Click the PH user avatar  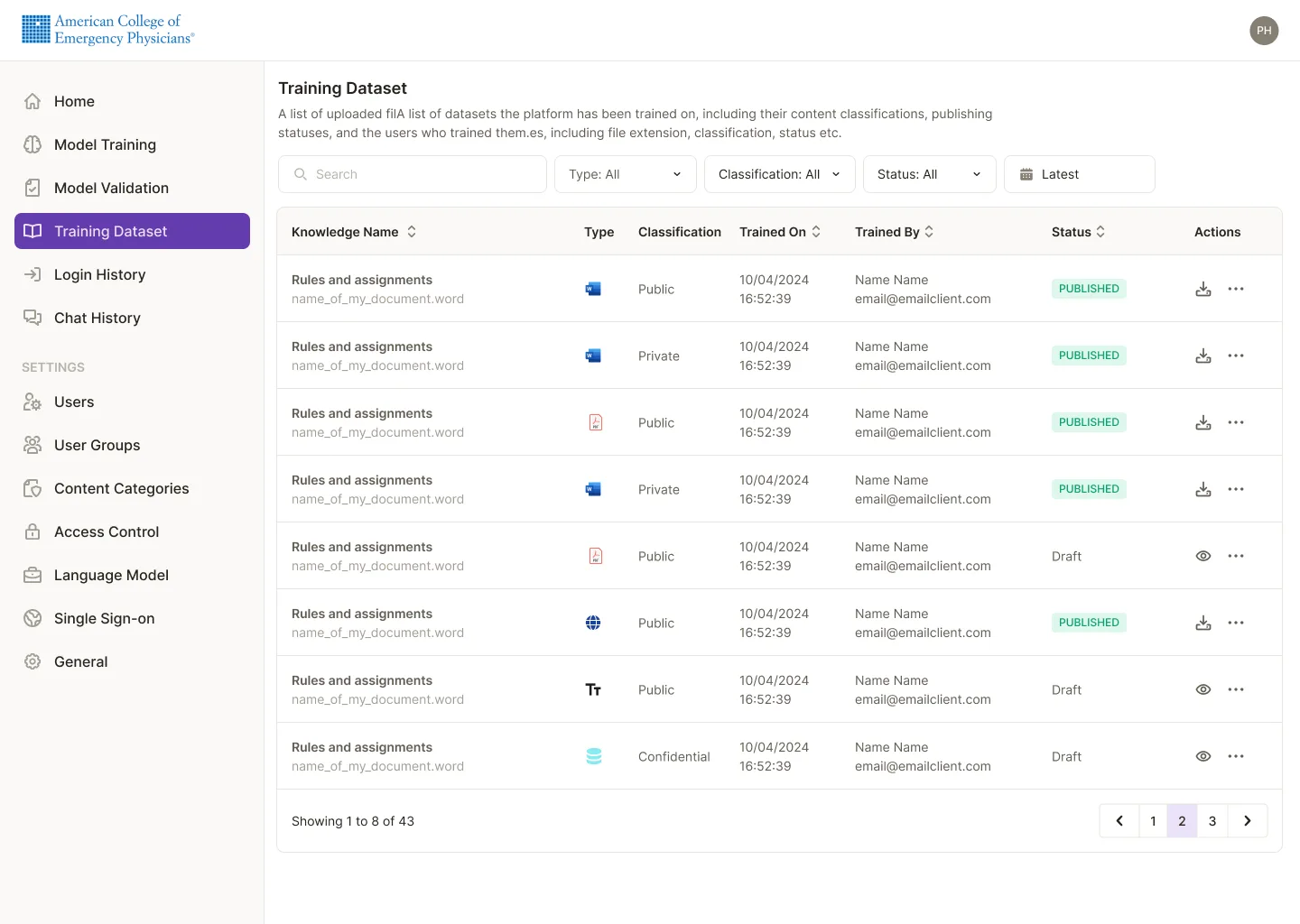(x=1264, y=31)
